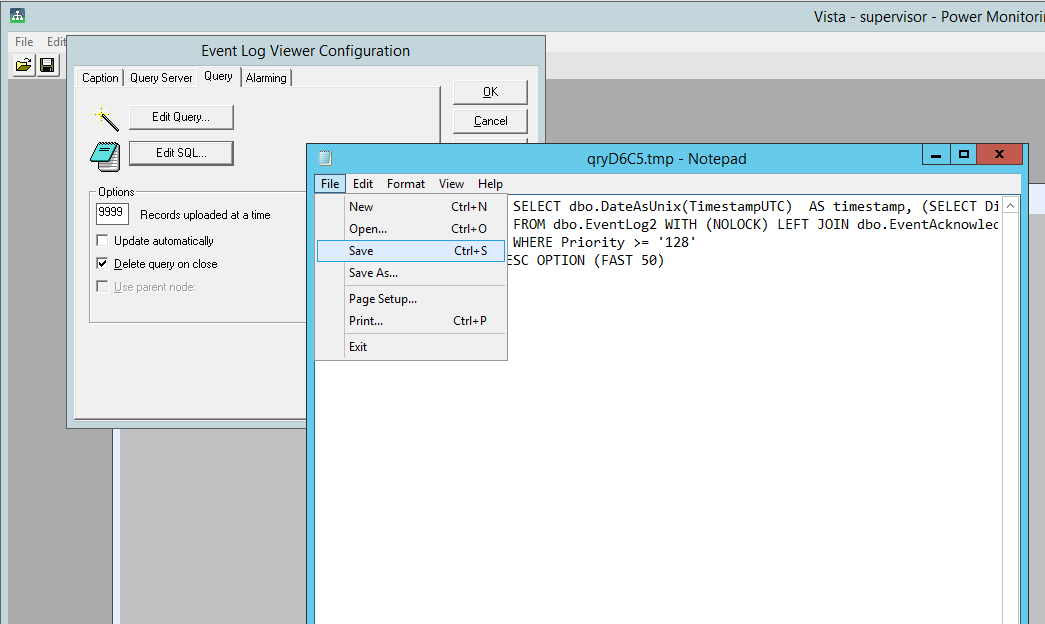
Task: Open the Notepad Edit menu
Action: [x=363, y=184]
